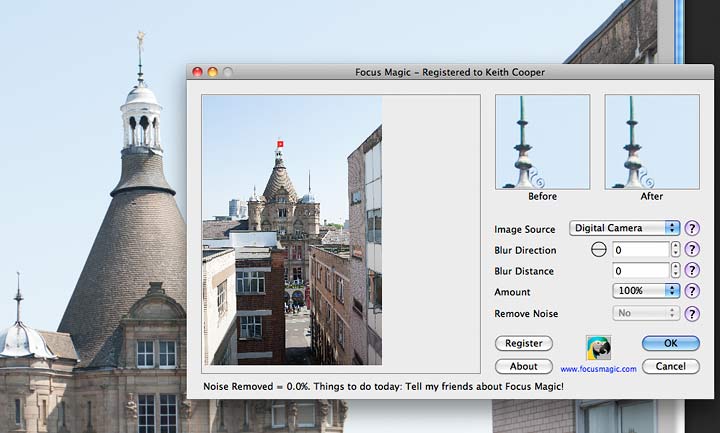Click the Focus Magic title bar text

click(450, 72)
